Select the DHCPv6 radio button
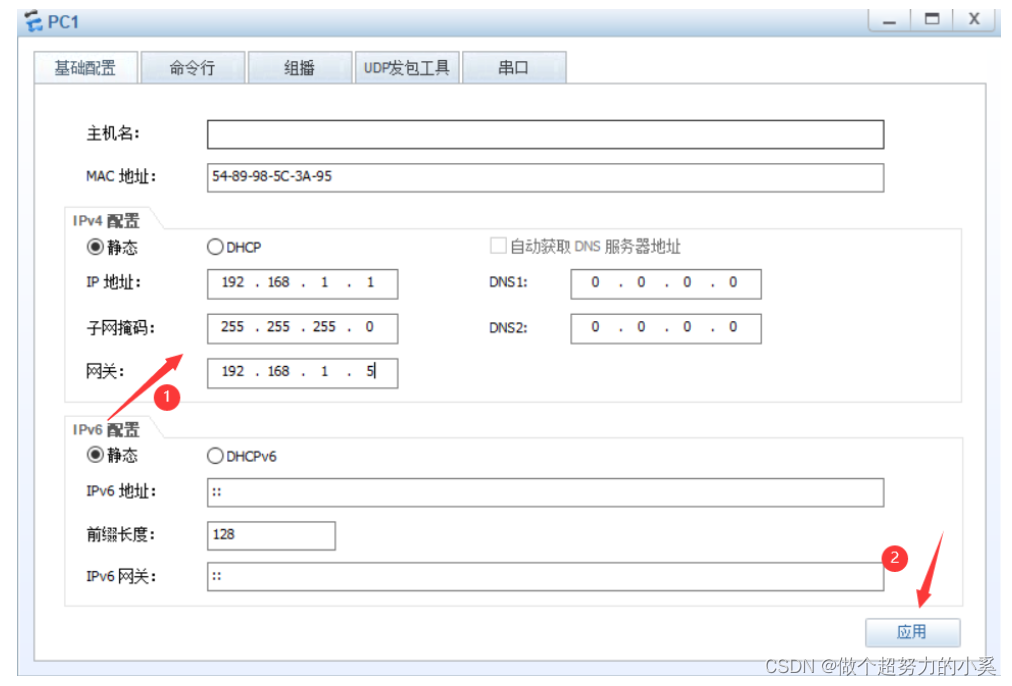Image resolution: width=1012 pixels, height=686 pixels. click(215, 456)
